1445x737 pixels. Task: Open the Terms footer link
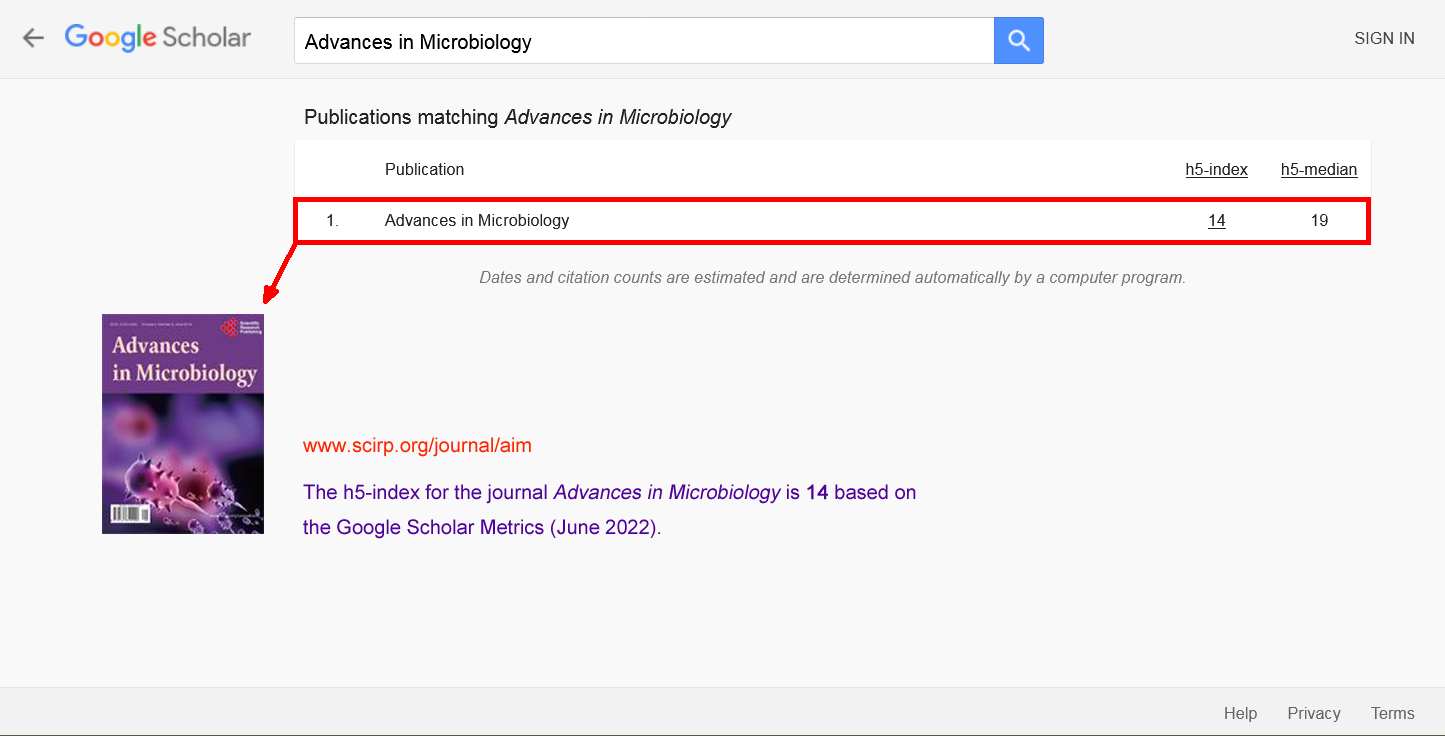pos(1392,713)
